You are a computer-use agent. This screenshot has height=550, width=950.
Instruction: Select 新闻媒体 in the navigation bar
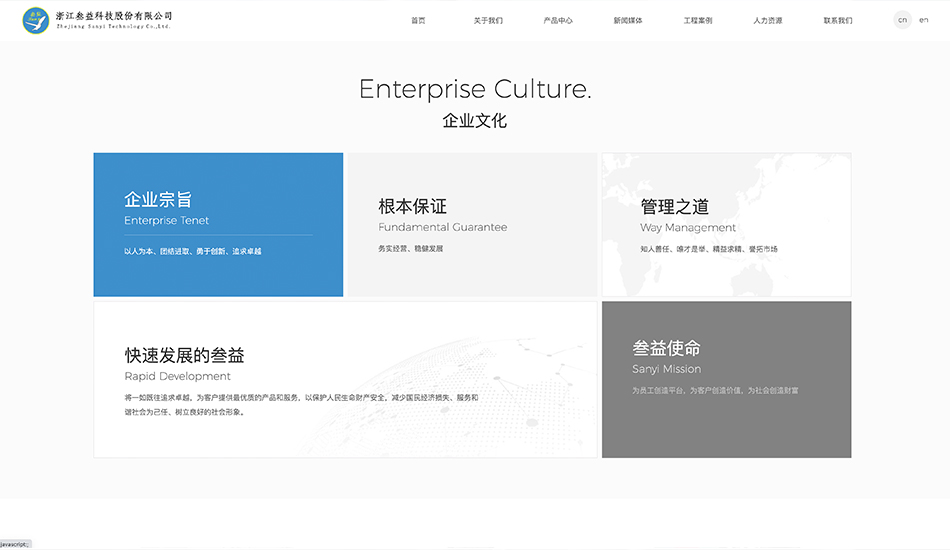[x=628, y=20]
